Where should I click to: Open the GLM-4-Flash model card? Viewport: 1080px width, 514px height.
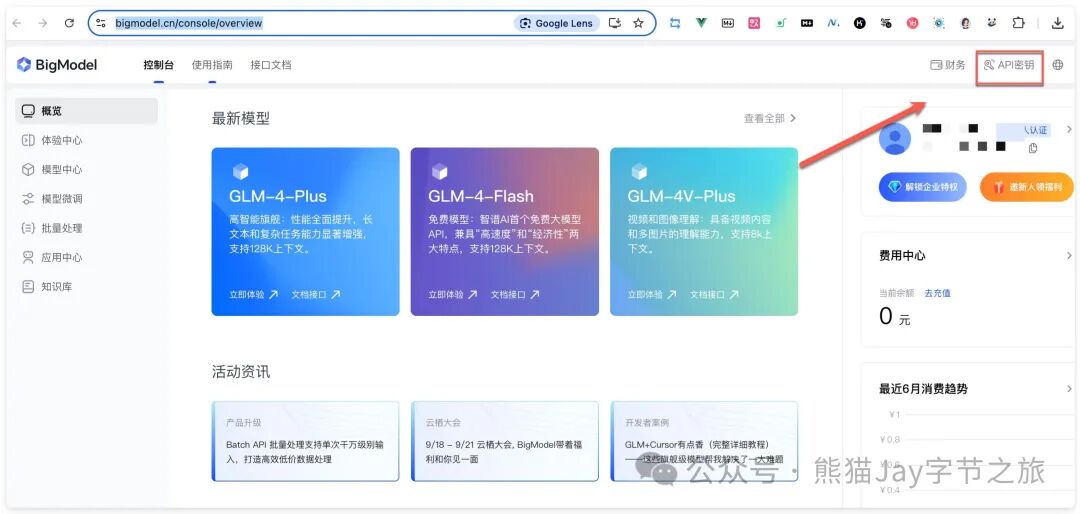(505, 232)
